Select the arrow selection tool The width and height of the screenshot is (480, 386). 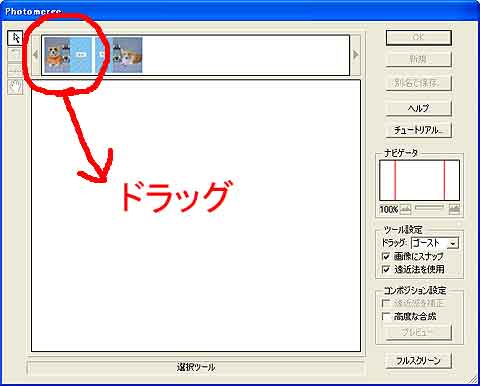point(15,38)
